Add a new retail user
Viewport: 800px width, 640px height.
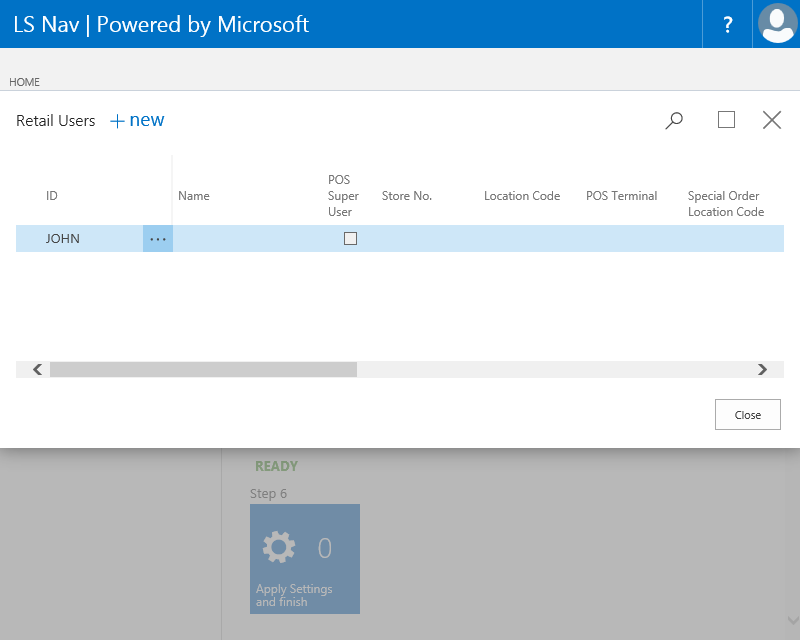137,120
